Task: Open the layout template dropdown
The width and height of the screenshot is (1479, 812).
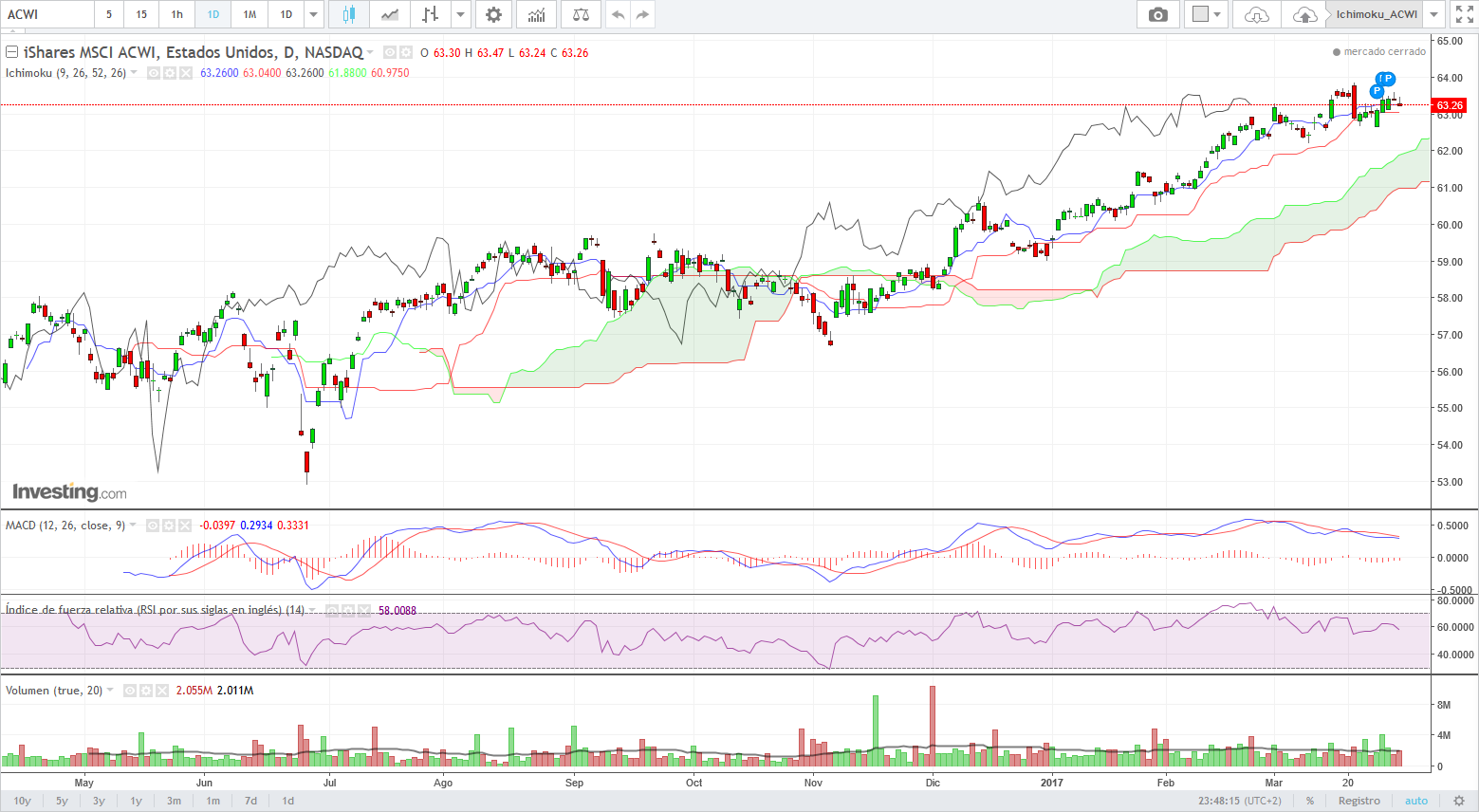Action: (1207, 14)
